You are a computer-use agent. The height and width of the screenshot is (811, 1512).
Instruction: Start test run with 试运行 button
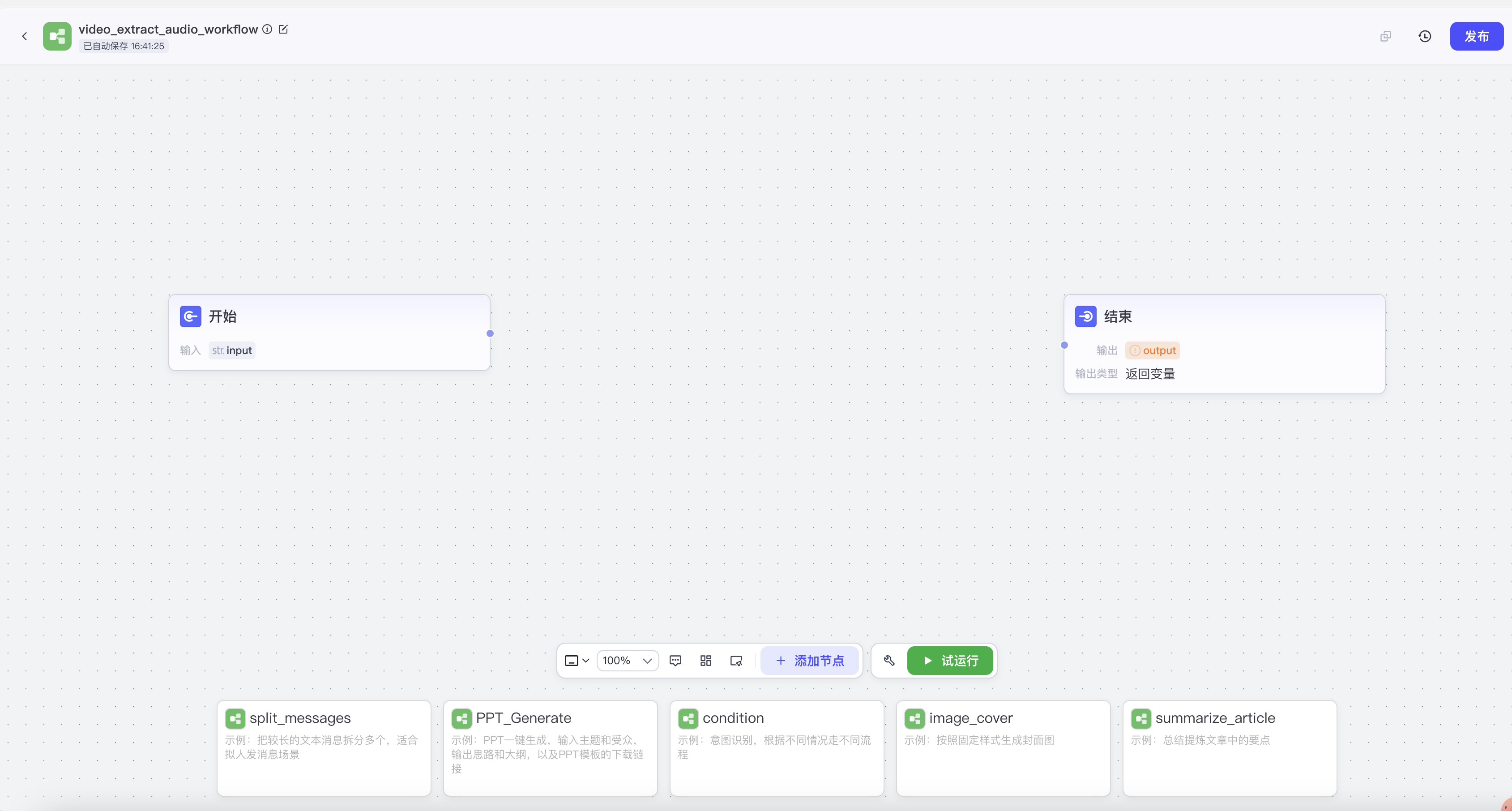tap(950, 660)
